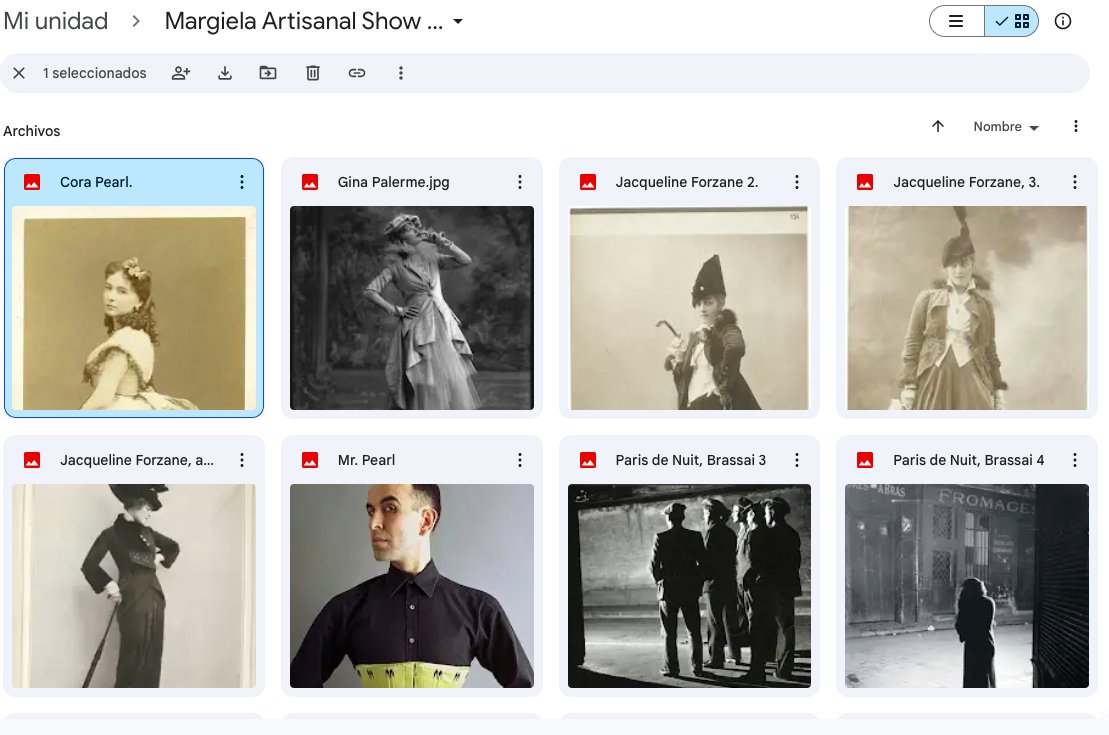Open Jacqueline Forzane, 3. options menu

pos(1075,182)
